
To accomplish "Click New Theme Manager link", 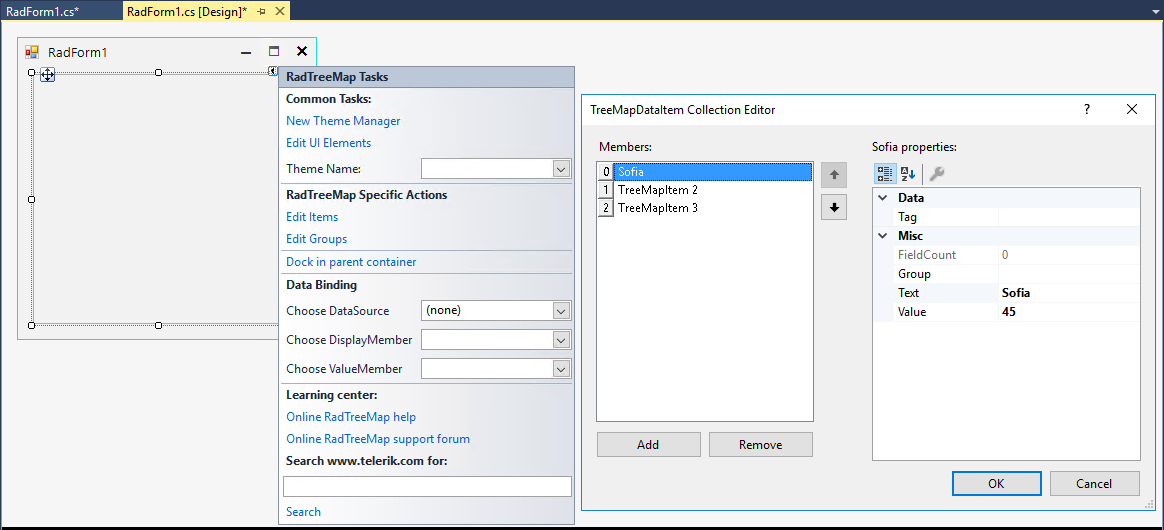I will (x=343, y=121).
